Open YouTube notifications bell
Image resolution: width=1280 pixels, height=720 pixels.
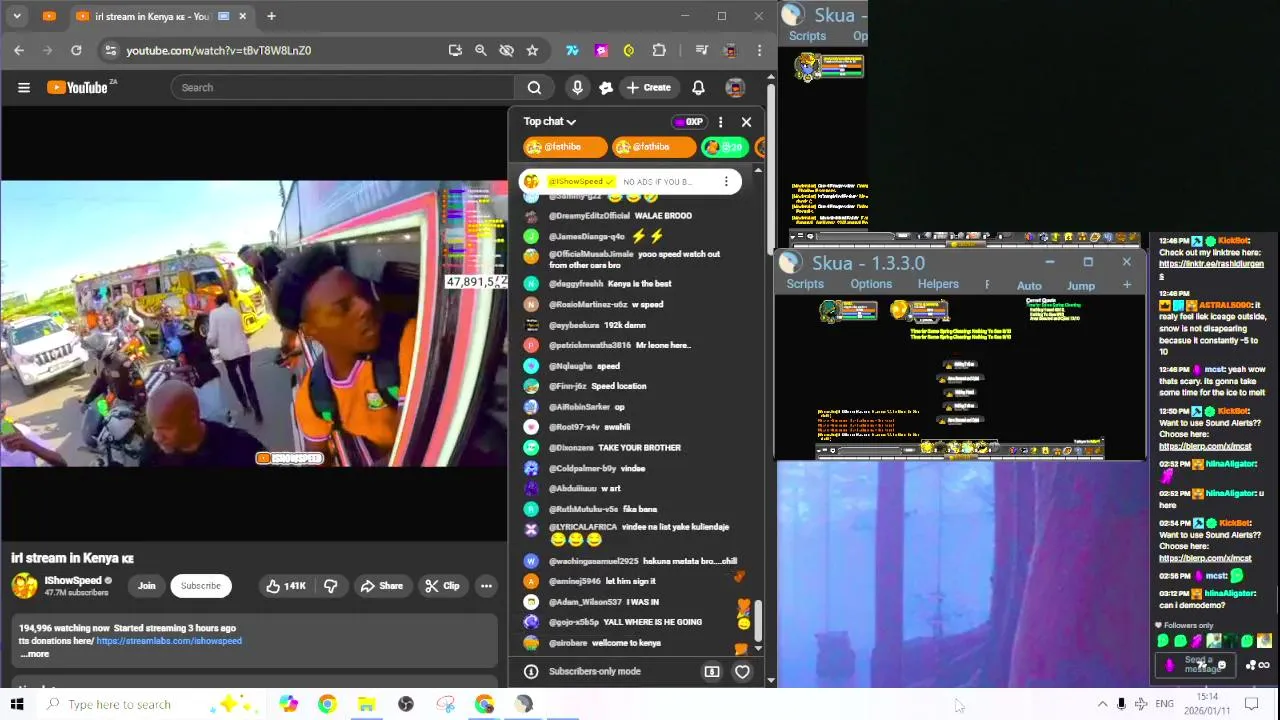click(698, 88)
